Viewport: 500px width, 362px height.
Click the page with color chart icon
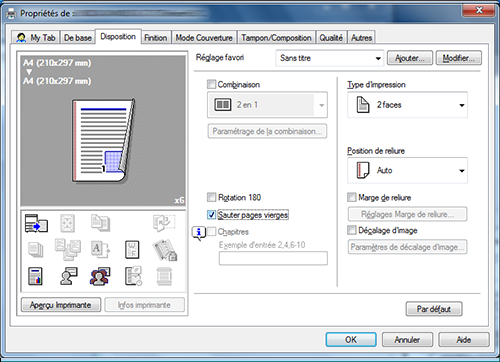[x=35, y=276]
